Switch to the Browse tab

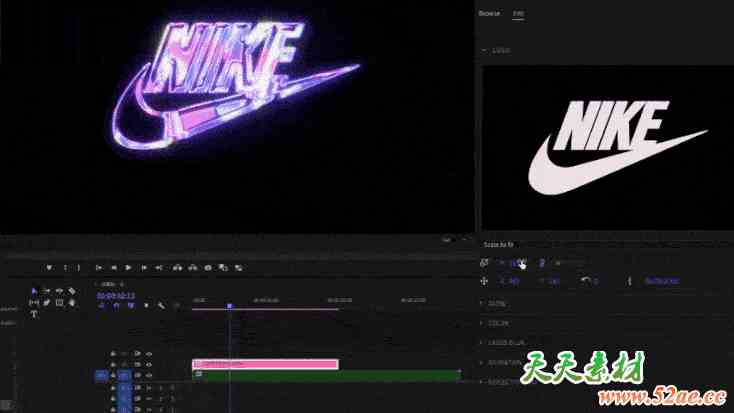489,14
